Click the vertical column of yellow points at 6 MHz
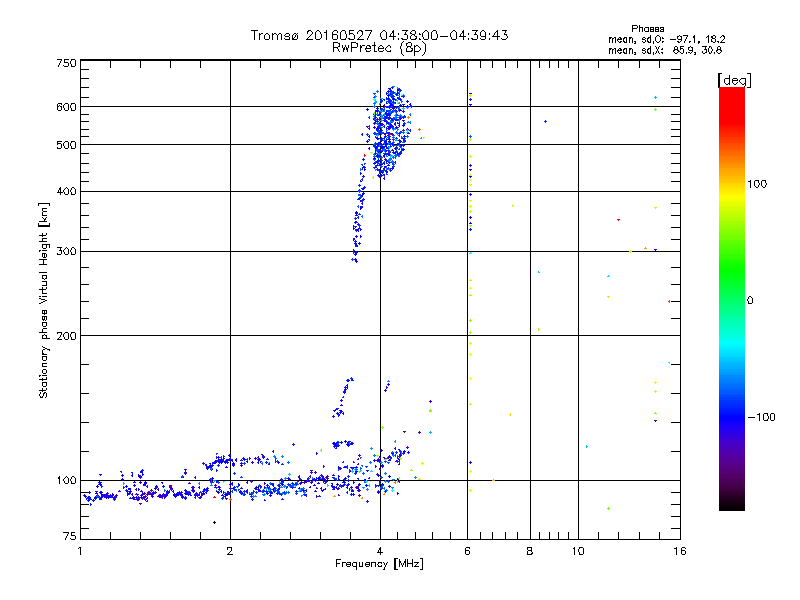Image resolution: width=800 pixels, height=600 pixels. click(x=470, y=291)
